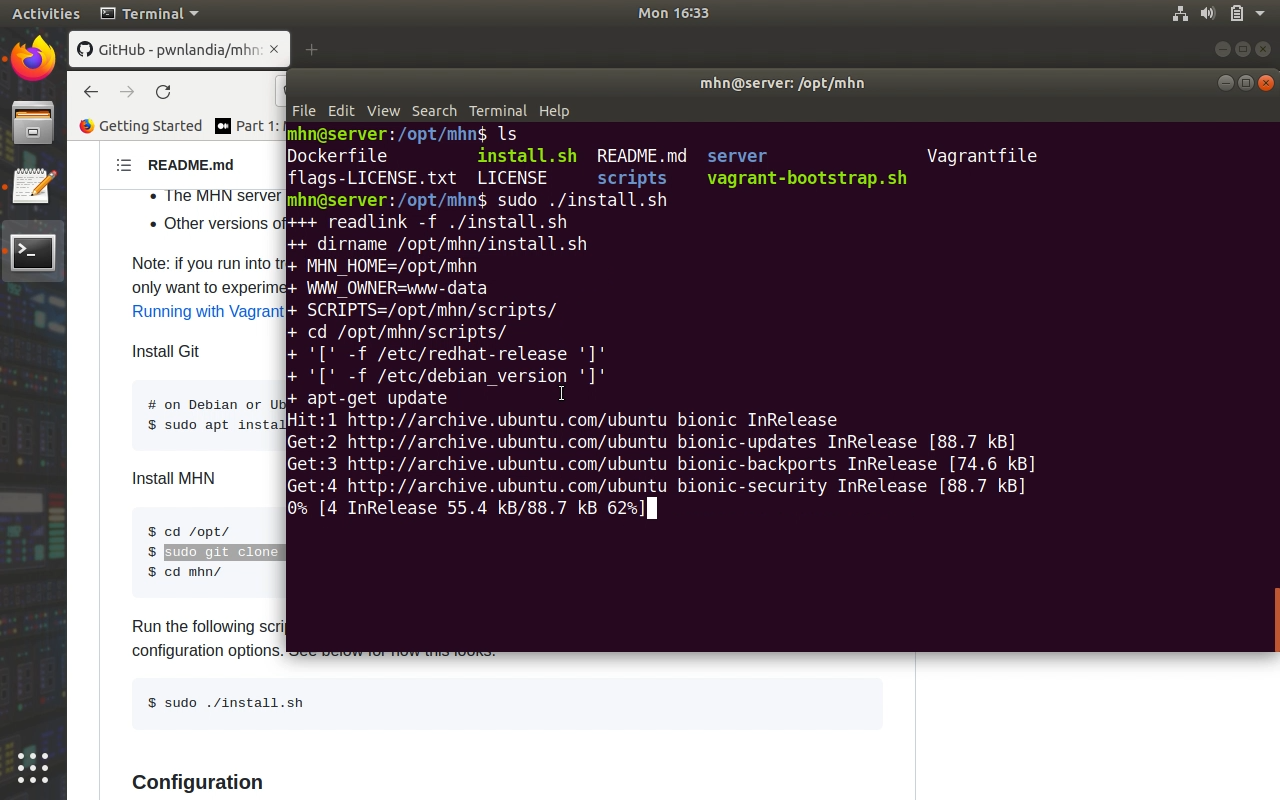Select the Terminal icon in dock
Screen dimensions: 1280x800
coord(33,252)
